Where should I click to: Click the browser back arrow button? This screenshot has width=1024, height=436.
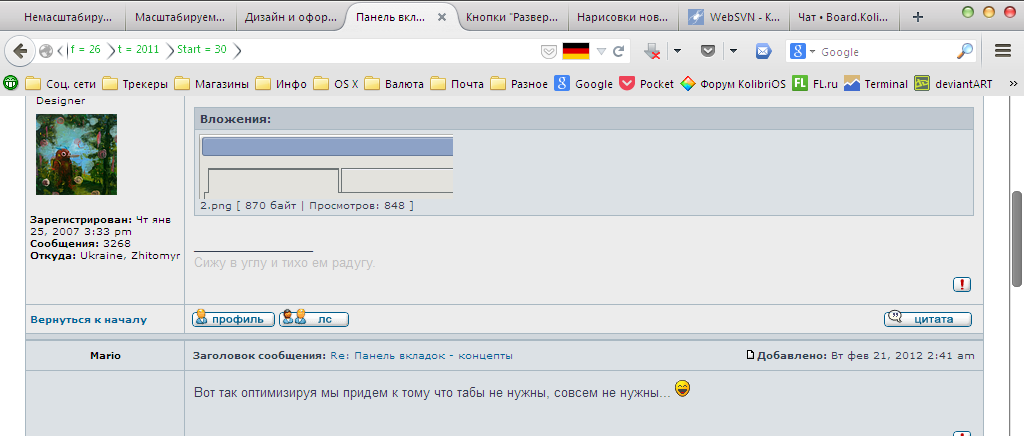point(21,51)
